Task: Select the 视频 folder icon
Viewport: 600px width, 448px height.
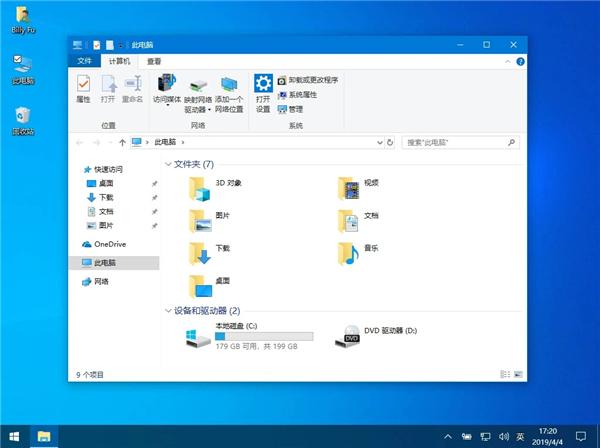Action: (x=347, y=185)
